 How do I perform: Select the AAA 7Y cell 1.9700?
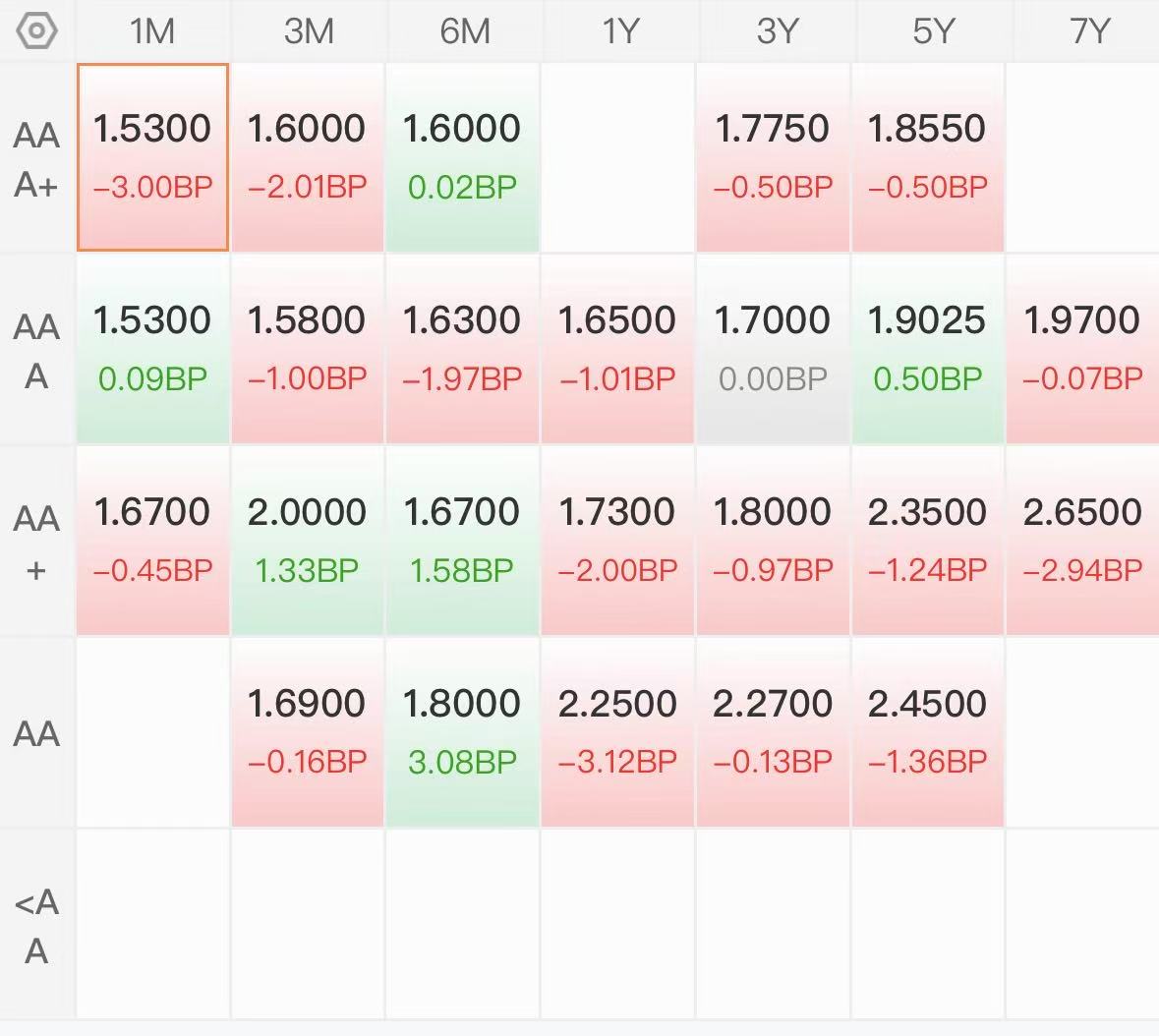point(1083,349)
